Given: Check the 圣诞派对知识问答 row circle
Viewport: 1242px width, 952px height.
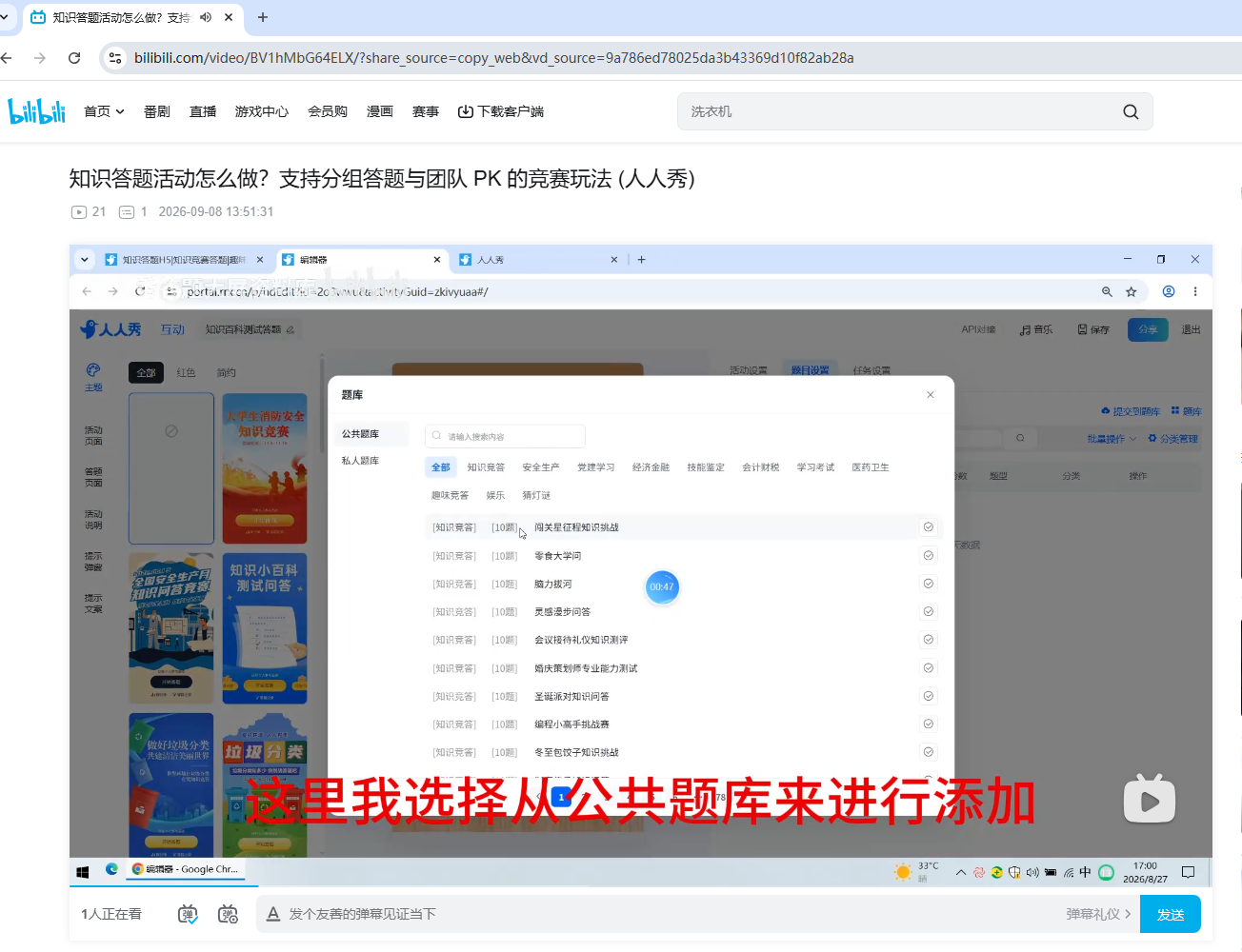Looking at the screenshot, I should (x=929, y=696).
